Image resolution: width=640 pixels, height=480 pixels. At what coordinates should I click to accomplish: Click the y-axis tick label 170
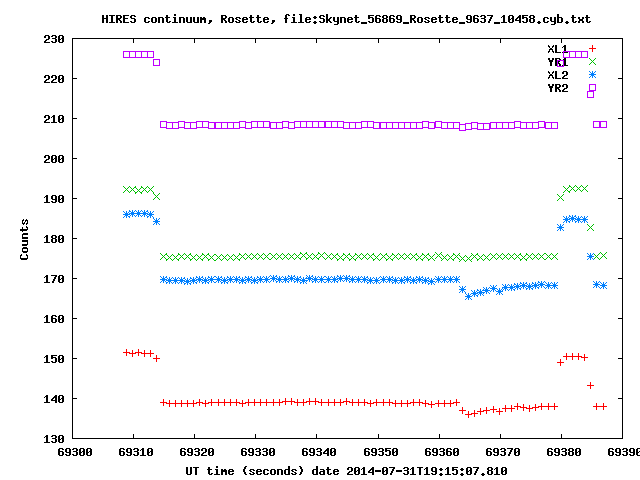pos(54,279)
